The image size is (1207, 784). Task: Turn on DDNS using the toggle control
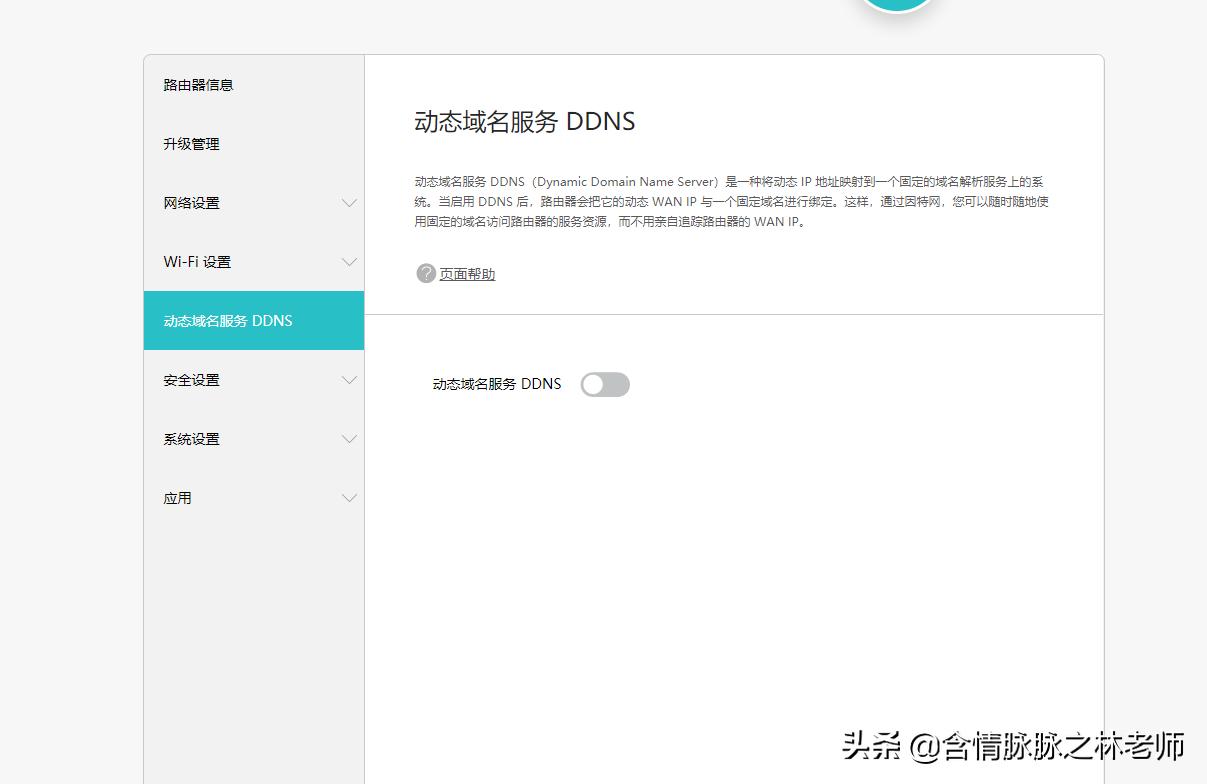point(604,384)
